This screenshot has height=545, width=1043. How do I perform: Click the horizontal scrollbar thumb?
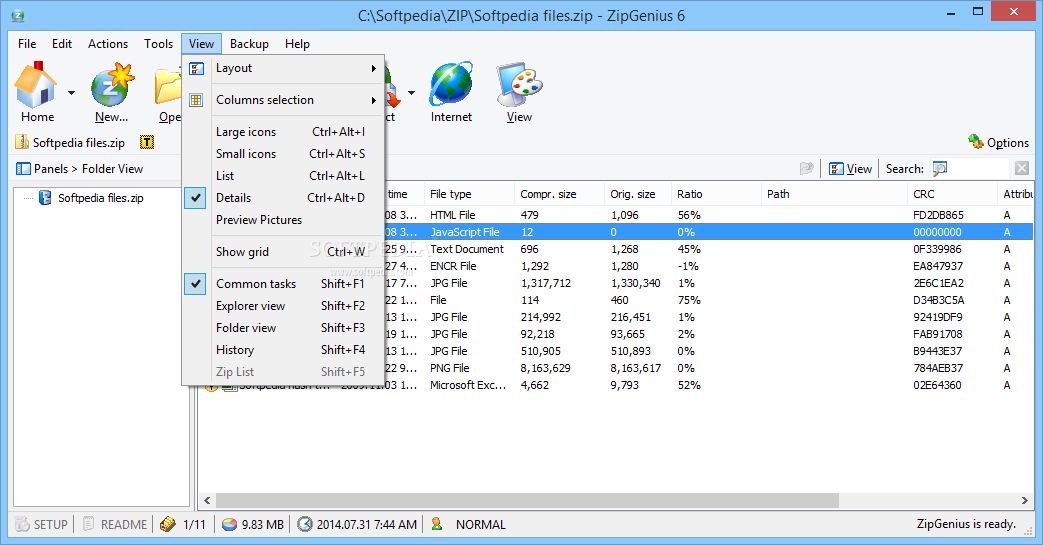click(527, 500)
